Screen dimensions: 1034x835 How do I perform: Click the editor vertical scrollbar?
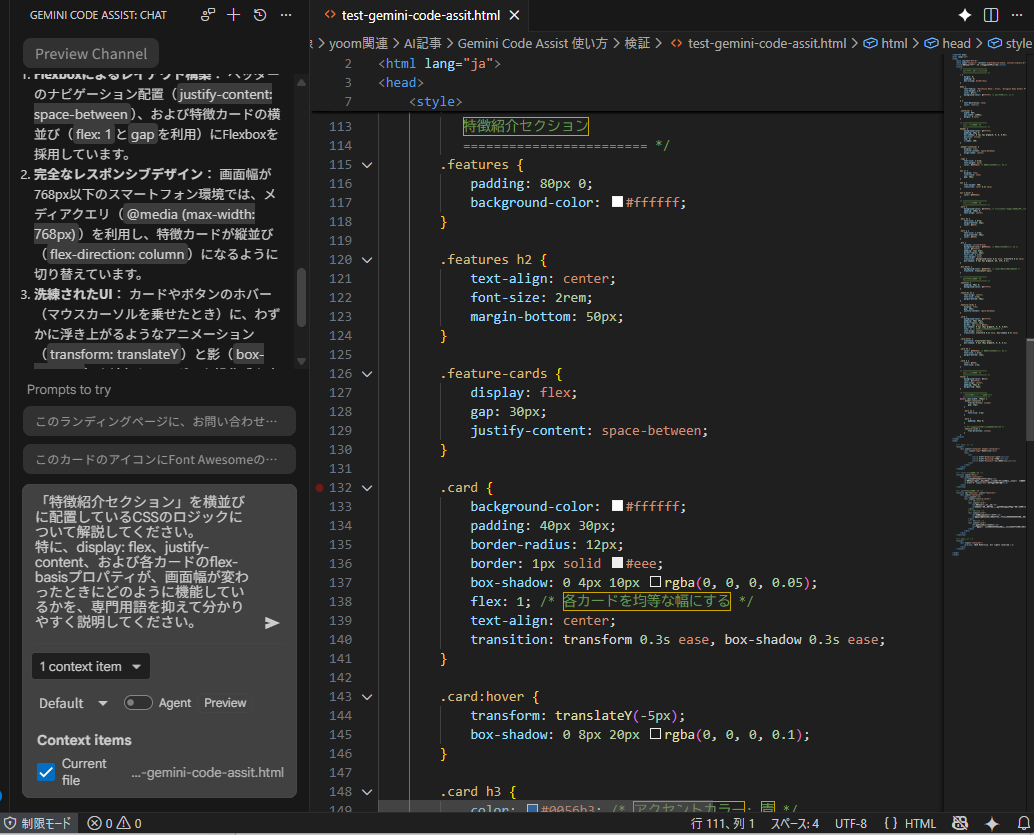(1029, 389)
